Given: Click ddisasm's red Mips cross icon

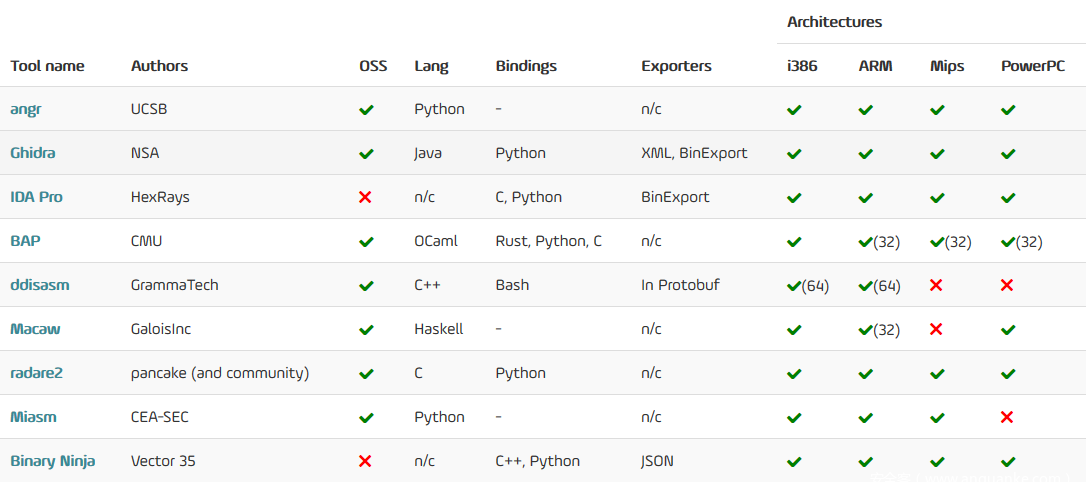Looking at the screenshot, I should coord(936,285).
